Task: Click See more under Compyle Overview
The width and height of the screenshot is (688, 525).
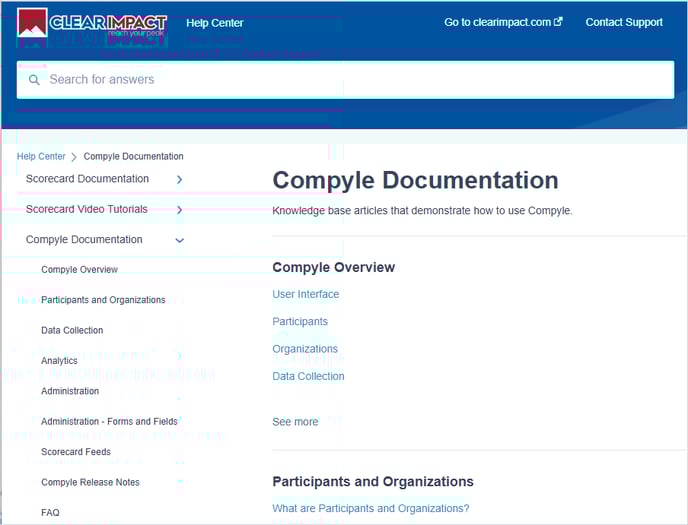Action: tap(295, 422)
